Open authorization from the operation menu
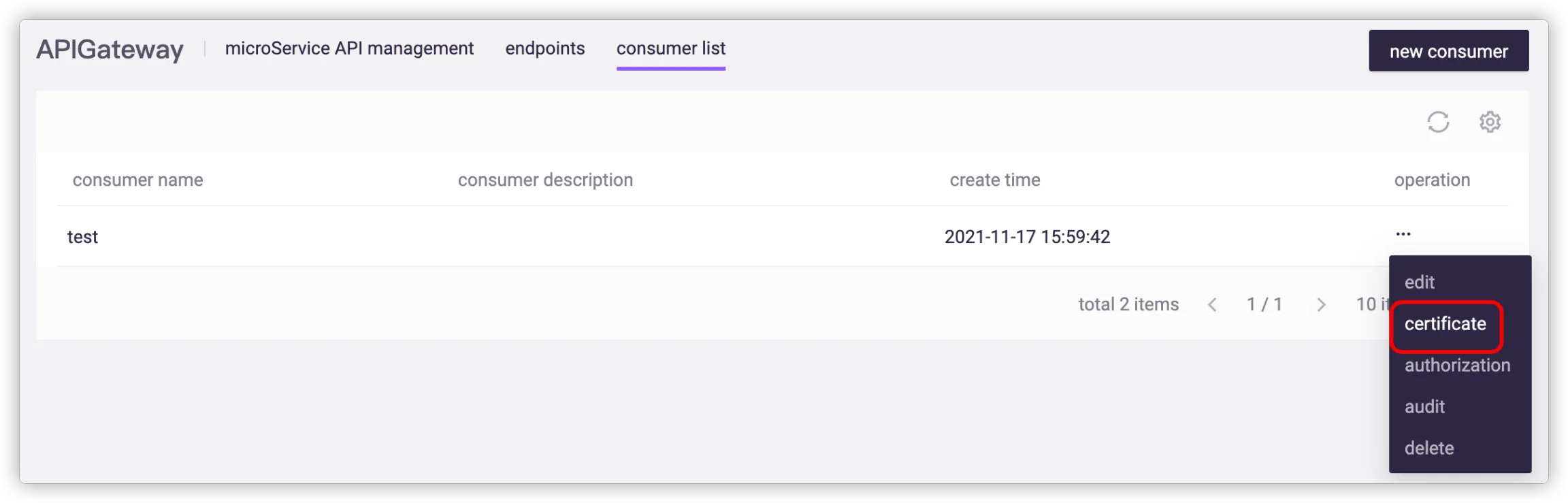This screenshot has width=1568, height=503. tap(1457, 366)
